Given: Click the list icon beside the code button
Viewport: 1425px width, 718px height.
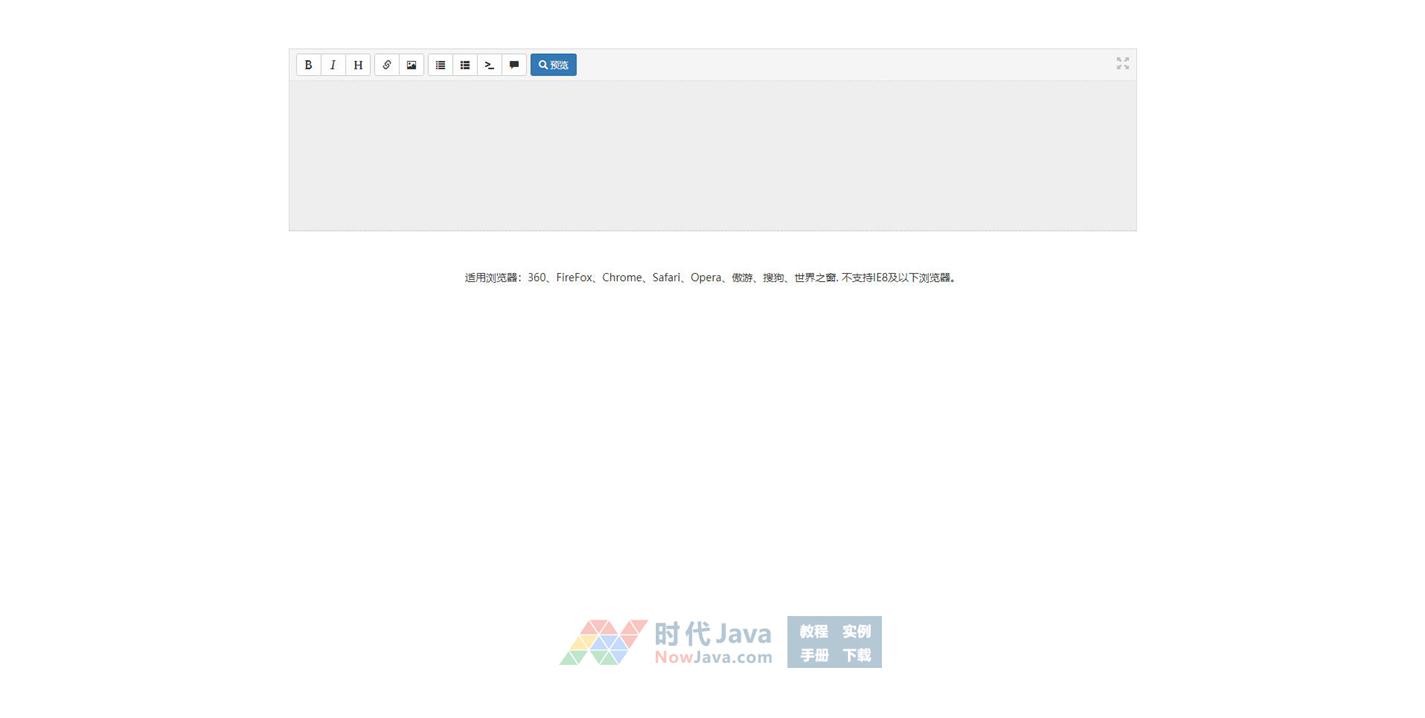Looking at the screenshot, I should [465, 65].
